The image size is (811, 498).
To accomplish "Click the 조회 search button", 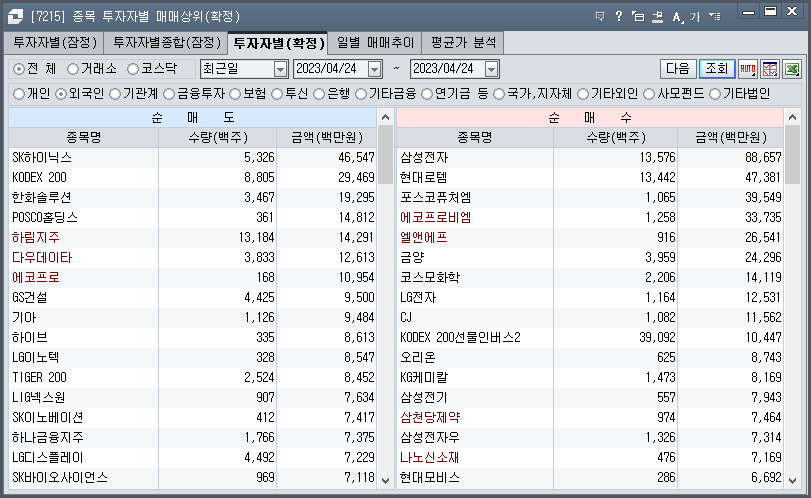I will [x=717, y=69].
